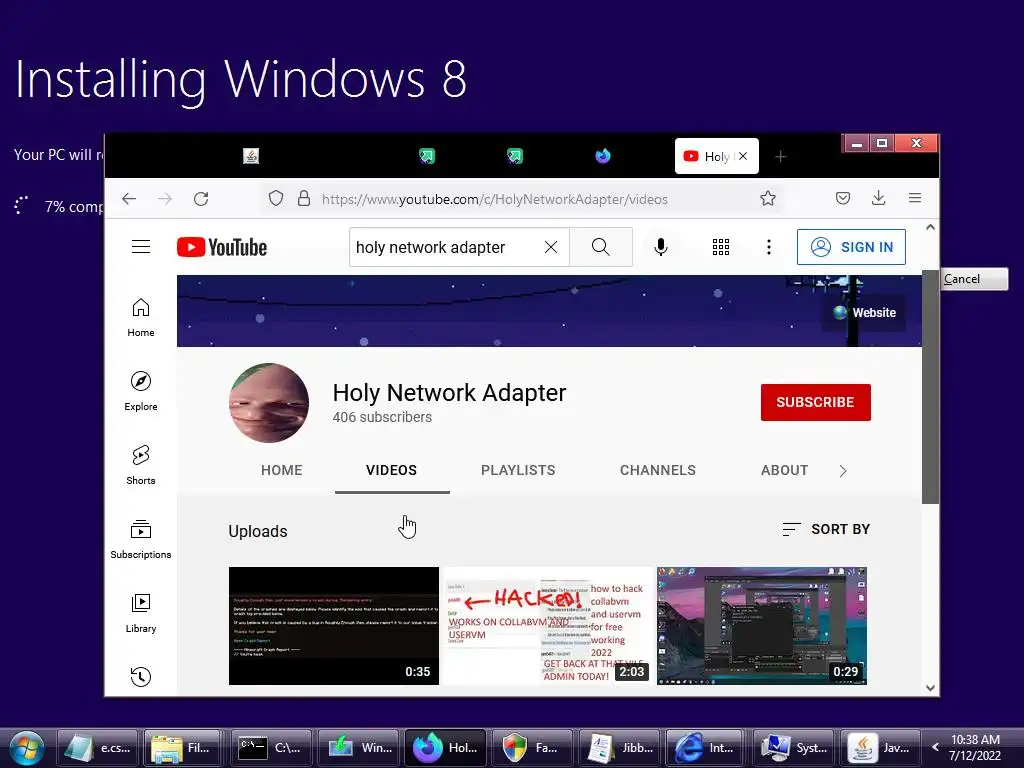The width and height of the screenshot is (1024, 768).
Task: Open a new Firefox tab
Action: pyautogui.click(x=780, y=157)
